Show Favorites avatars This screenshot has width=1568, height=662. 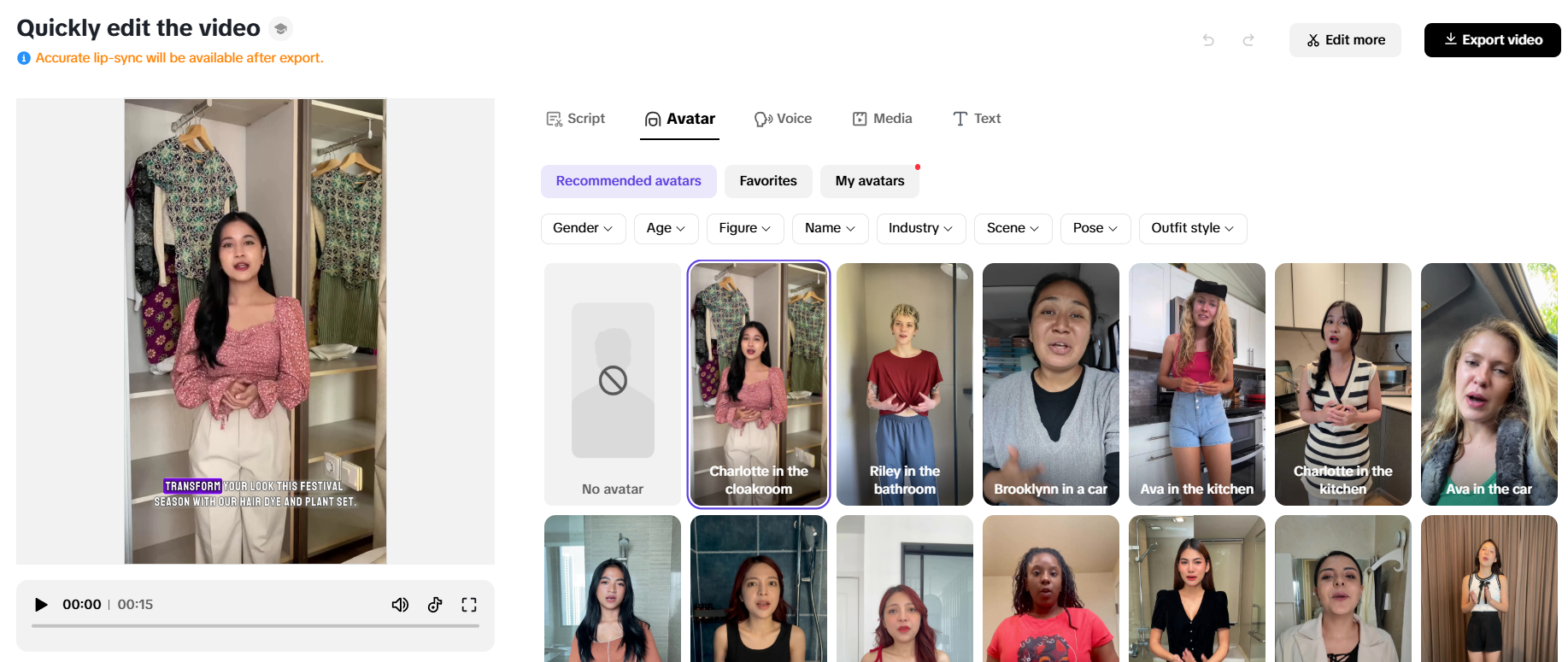pos(768,181)
